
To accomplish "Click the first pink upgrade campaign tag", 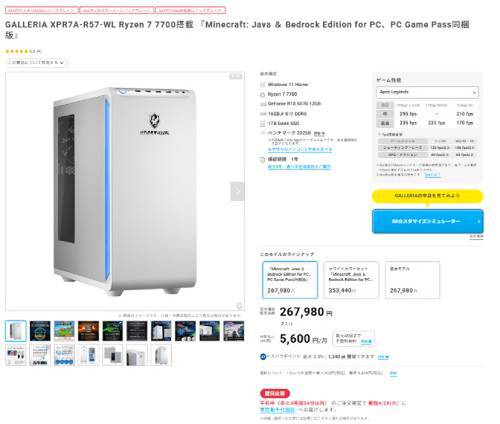I will (x=42, y=10).
